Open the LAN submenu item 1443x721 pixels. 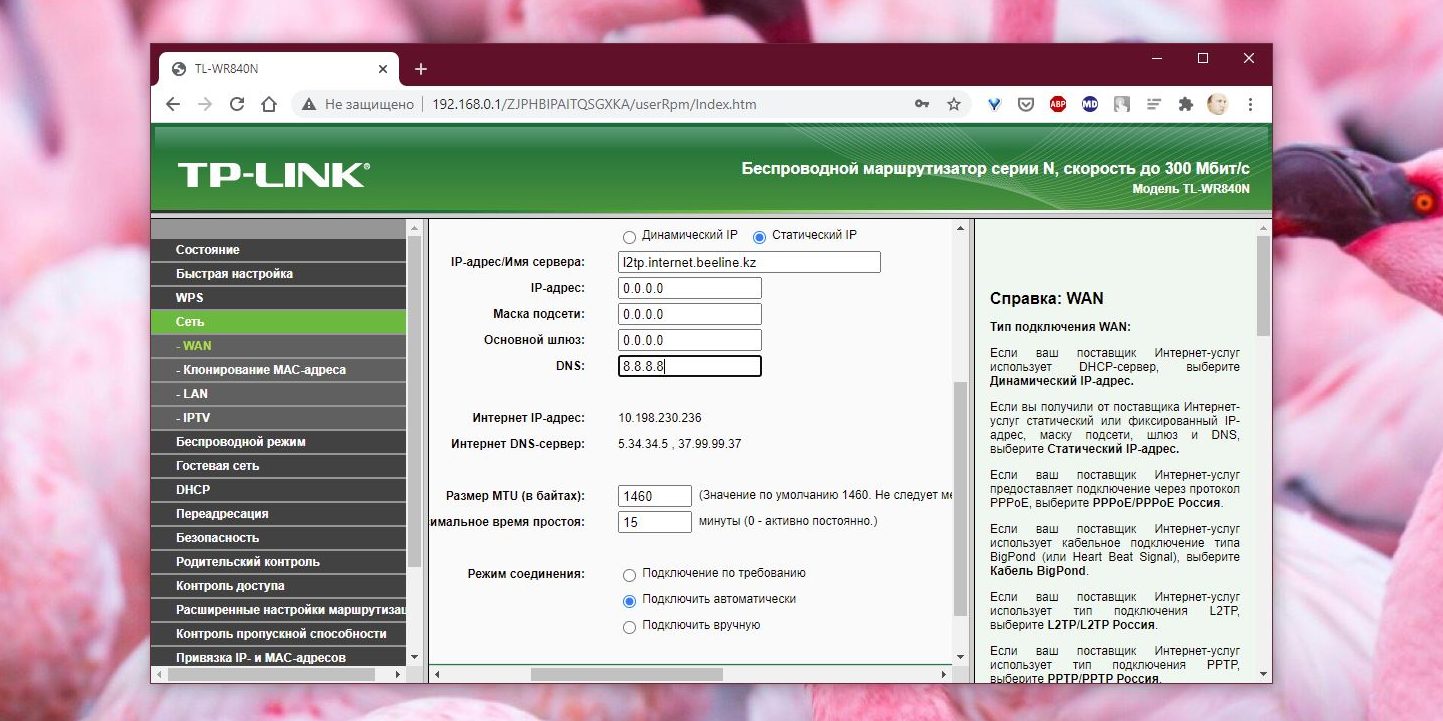click(x=279, y=394)
